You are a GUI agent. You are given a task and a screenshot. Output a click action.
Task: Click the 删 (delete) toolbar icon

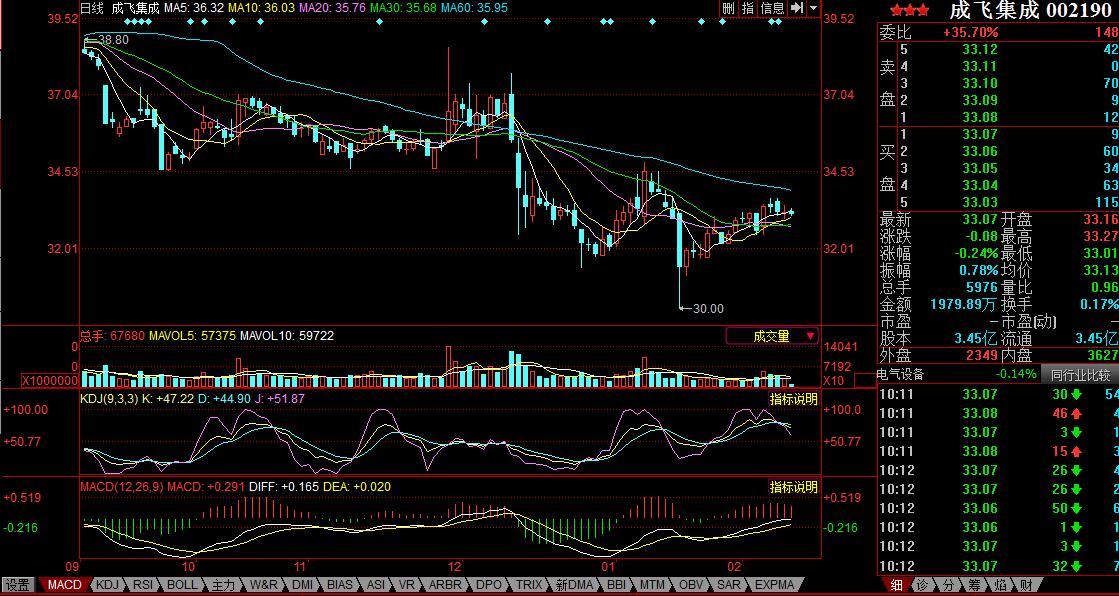coord(729,8)
